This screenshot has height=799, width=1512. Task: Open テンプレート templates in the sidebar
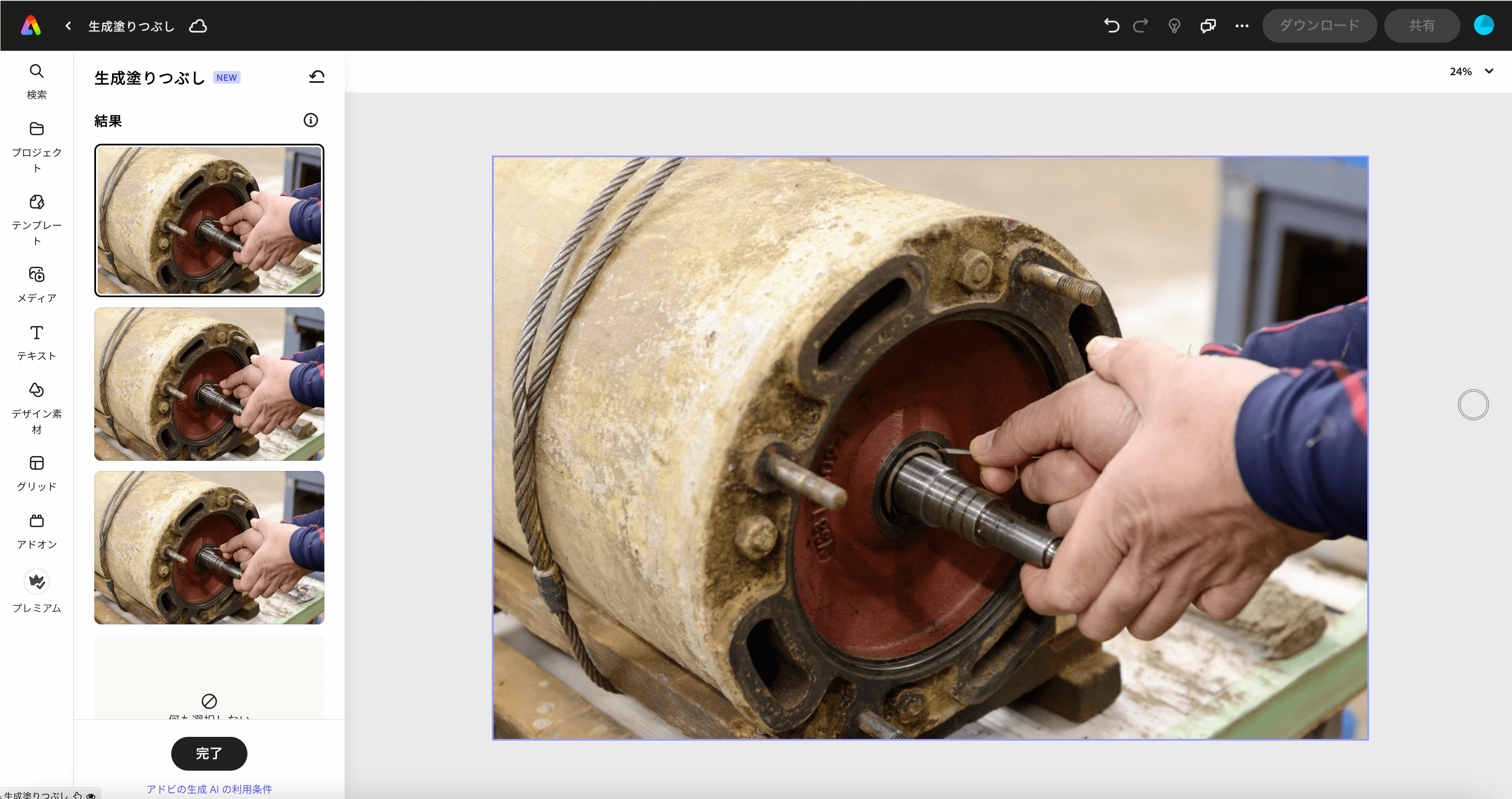click(x=36, y=220)
